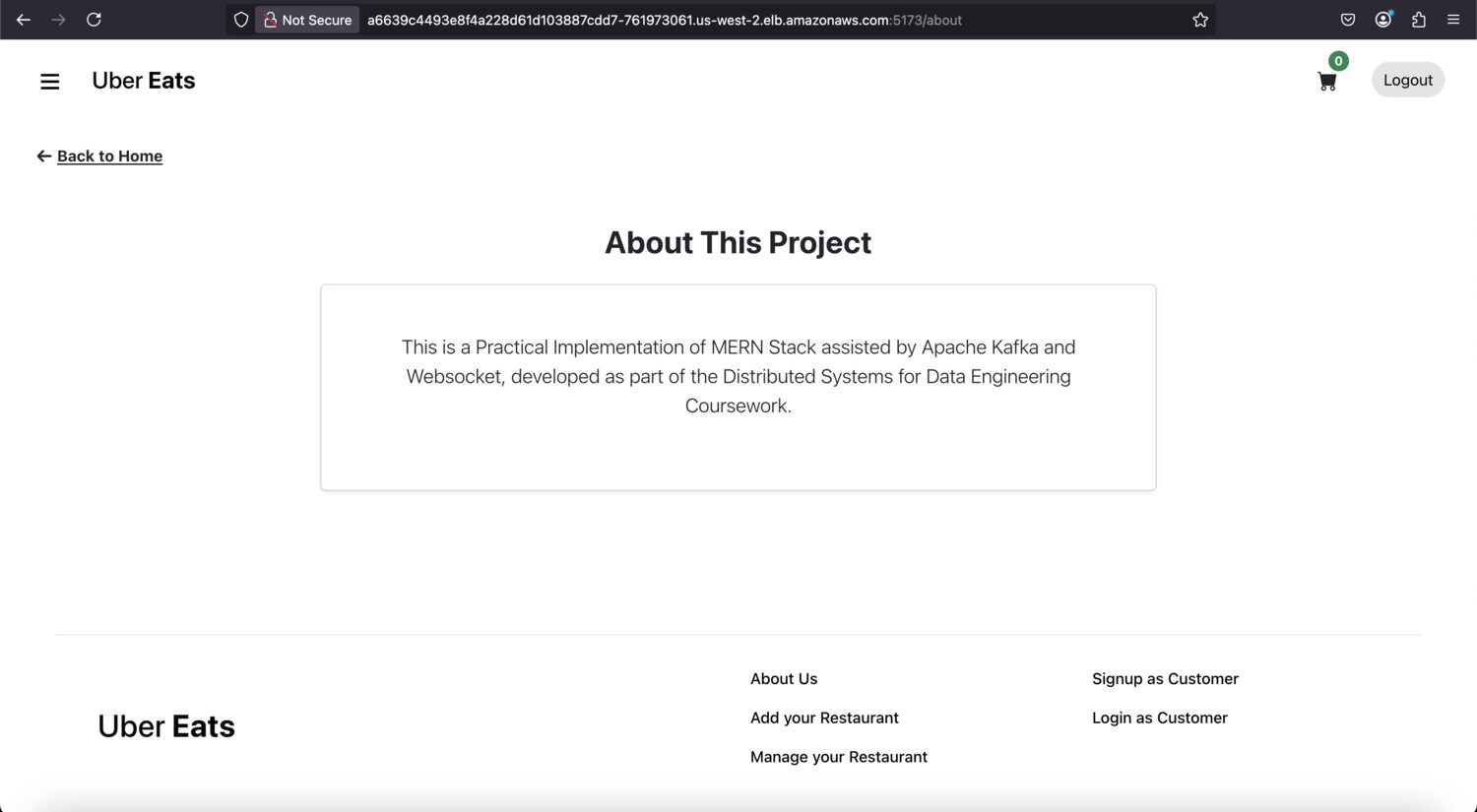1477x812 pixels.
Task: Open the hamburger navigation menu
Action: [x=49, y=82]
